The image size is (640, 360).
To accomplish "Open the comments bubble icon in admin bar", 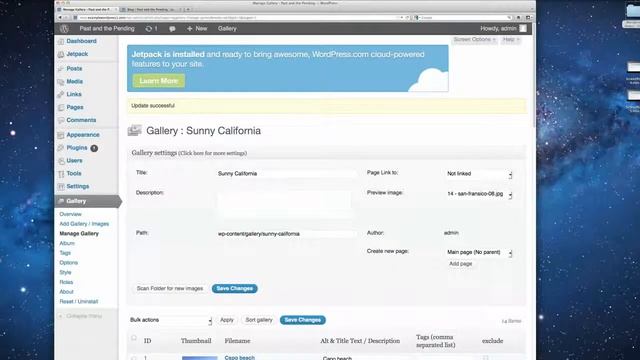I will click(x=172, y=29).
